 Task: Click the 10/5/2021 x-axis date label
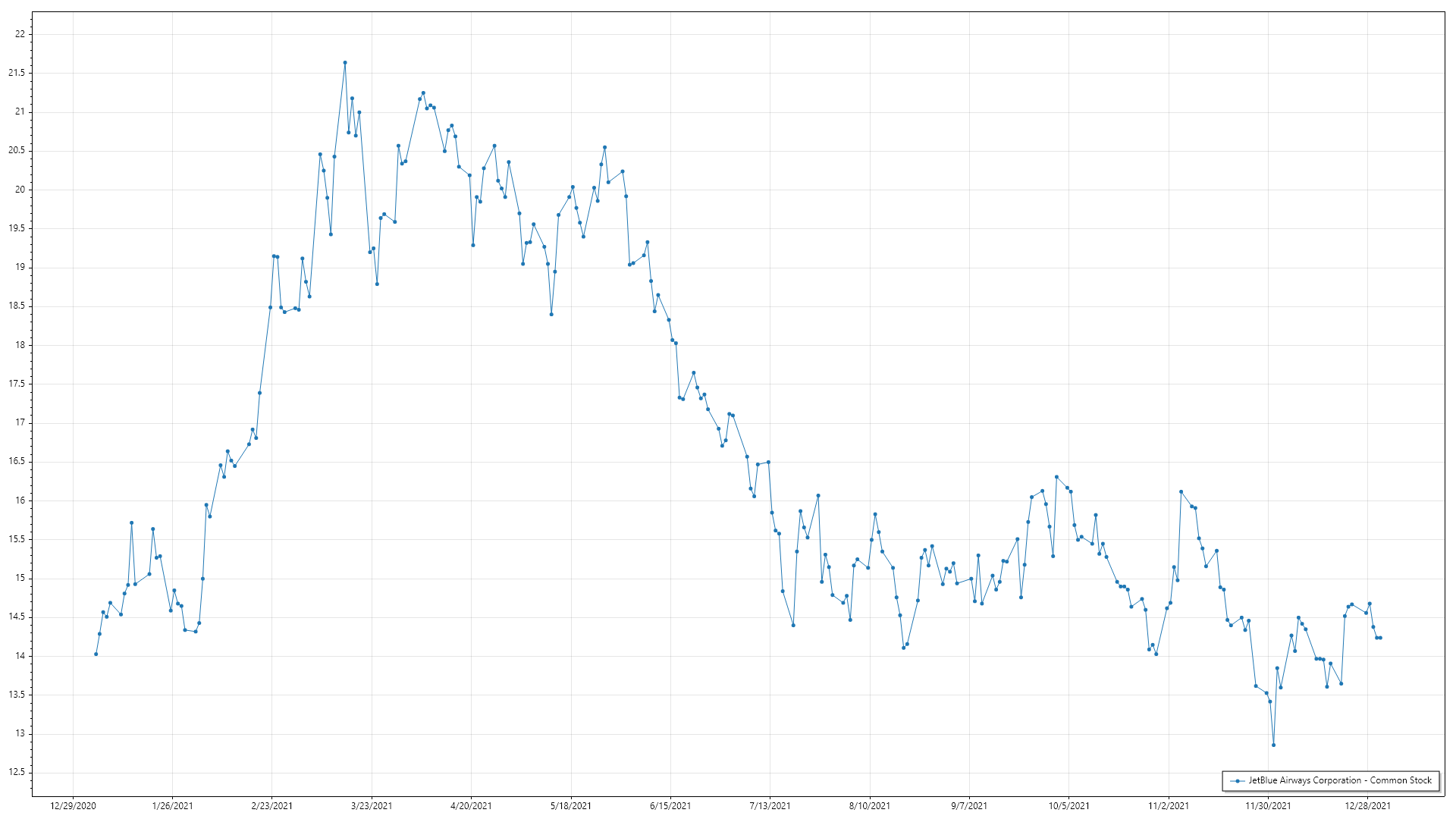[x=1068, y=805]
